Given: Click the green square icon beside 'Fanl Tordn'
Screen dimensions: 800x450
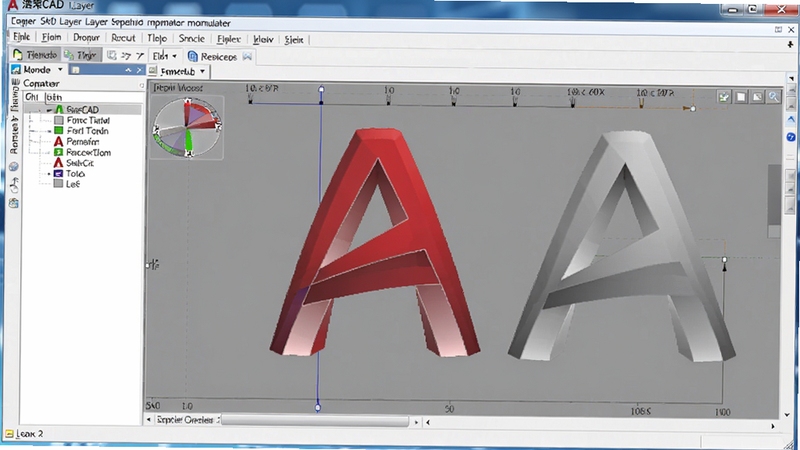Looking at the screenshot, I should pos(59,131).
